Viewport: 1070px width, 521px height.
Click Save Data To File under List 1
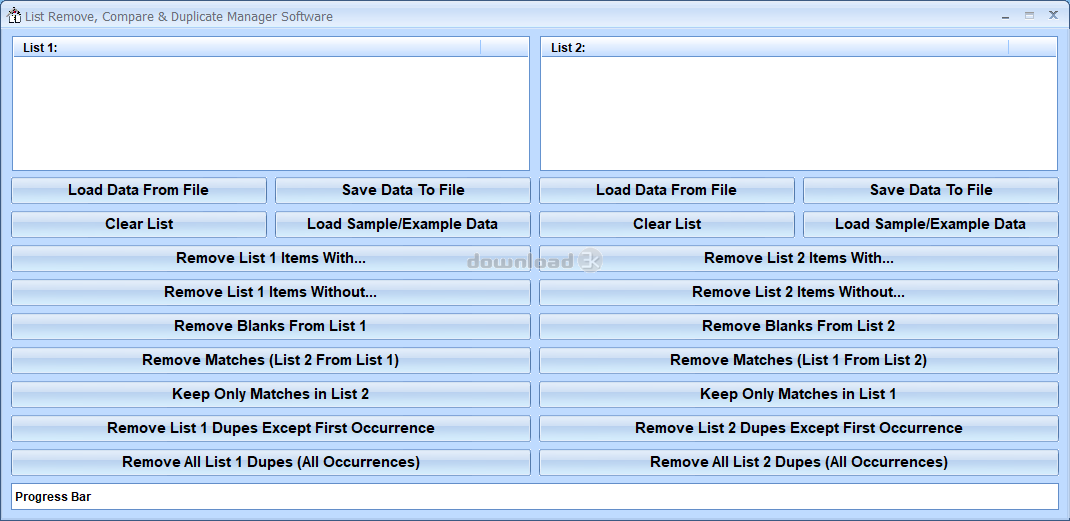[x=403, y=190]
